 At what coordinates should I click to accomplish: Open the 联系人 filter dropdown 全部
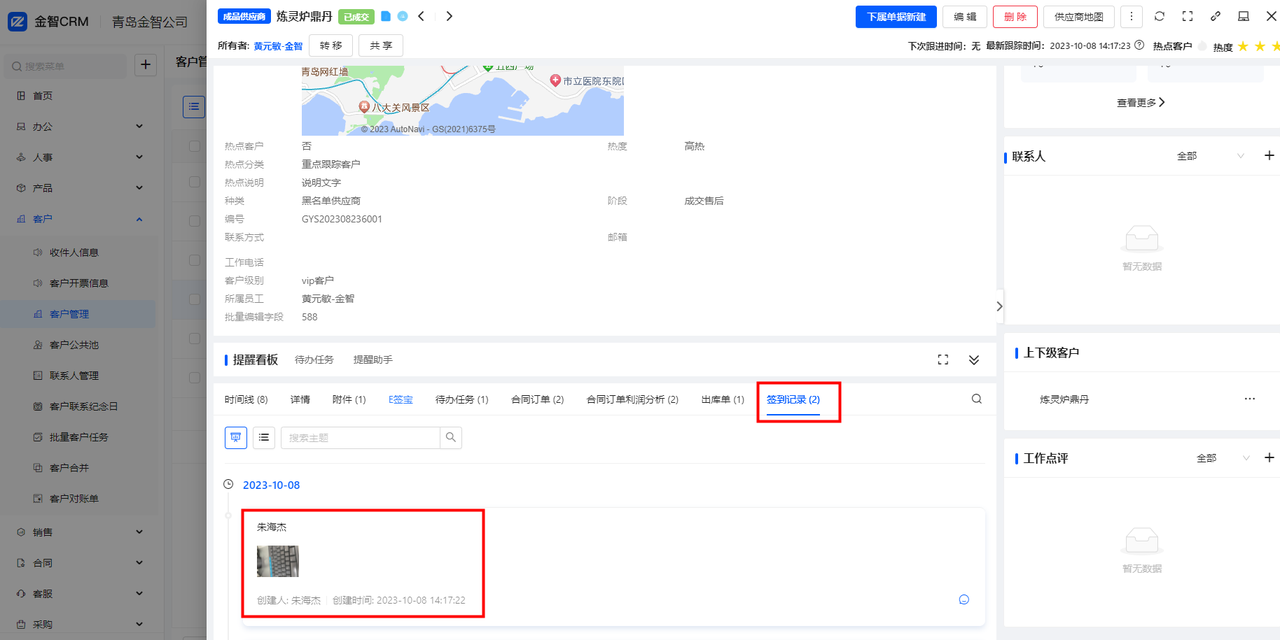coord(1210,156)
